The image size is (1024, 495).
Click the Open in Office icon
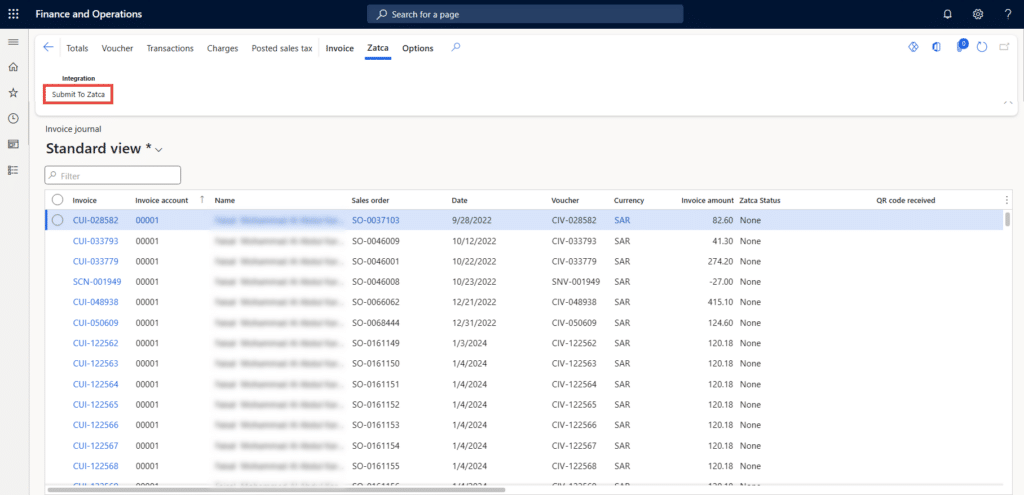click(936, 47)
